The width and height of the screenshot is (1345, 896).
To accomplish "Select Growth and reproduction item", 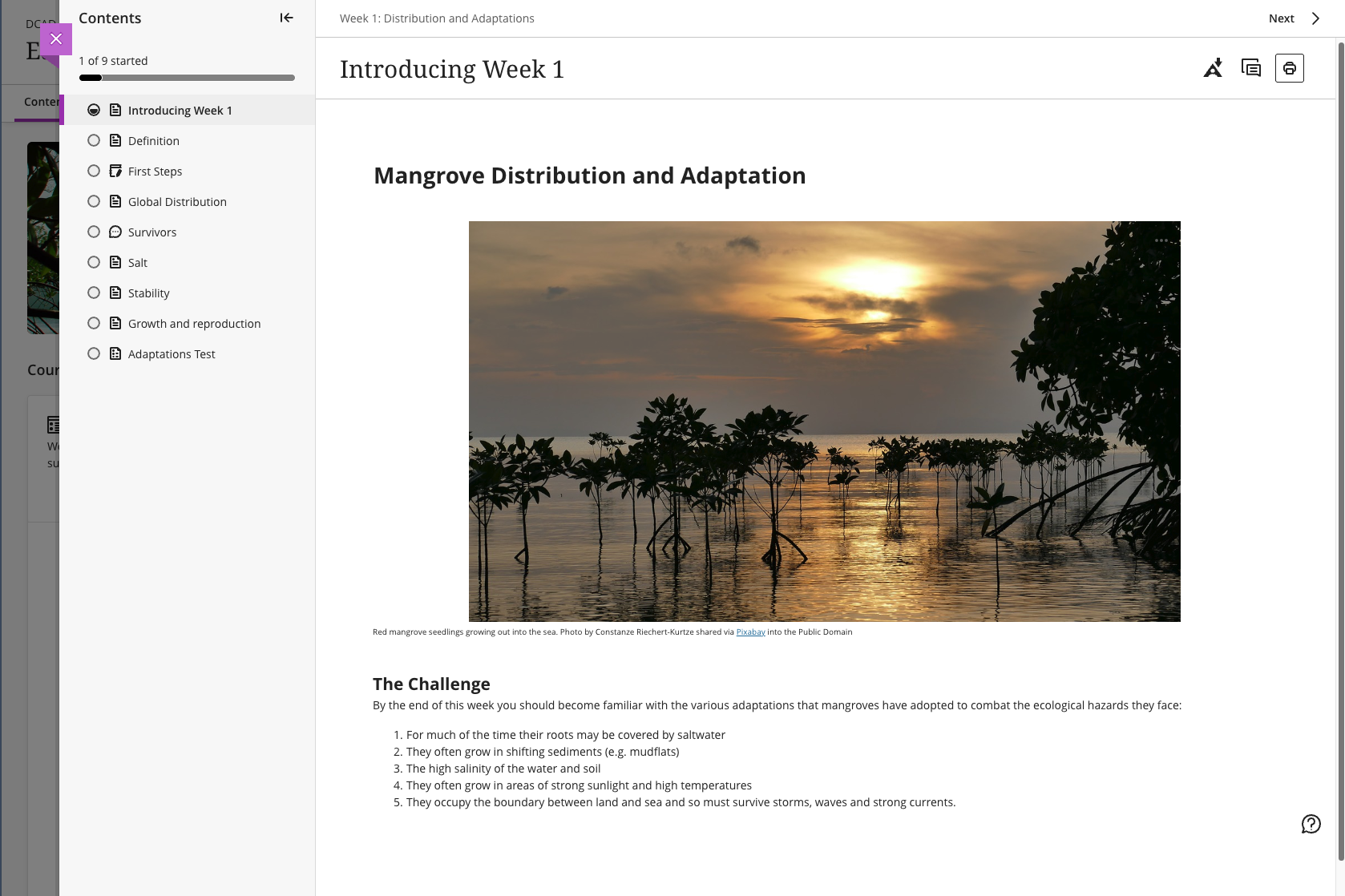I will [x=194, y=324].
